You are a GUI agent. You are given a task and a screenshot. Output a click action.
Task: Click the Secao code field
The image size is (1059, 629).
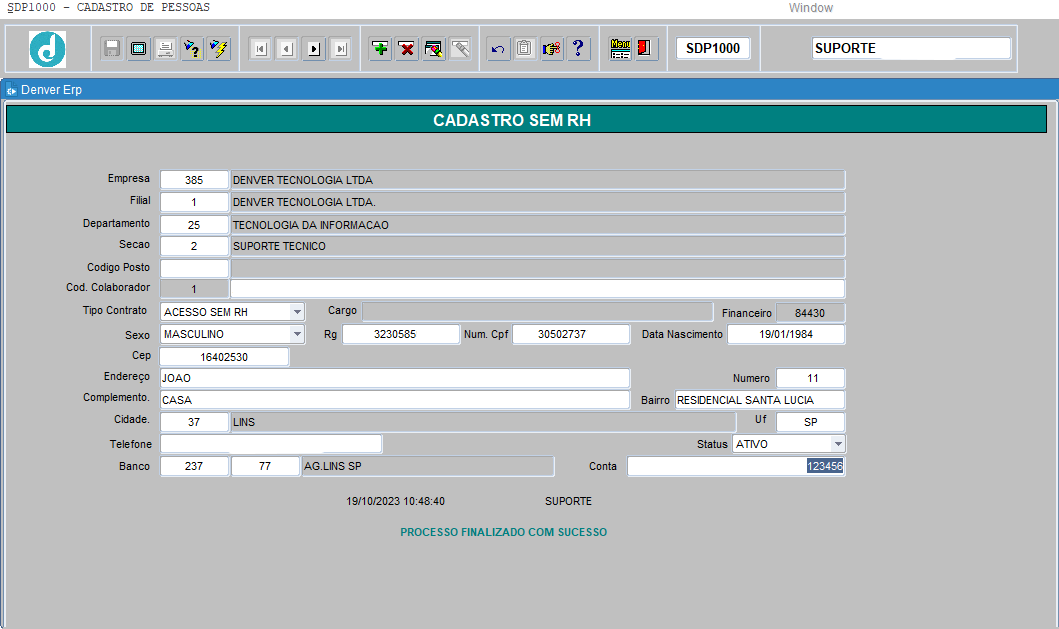[194, 246]
